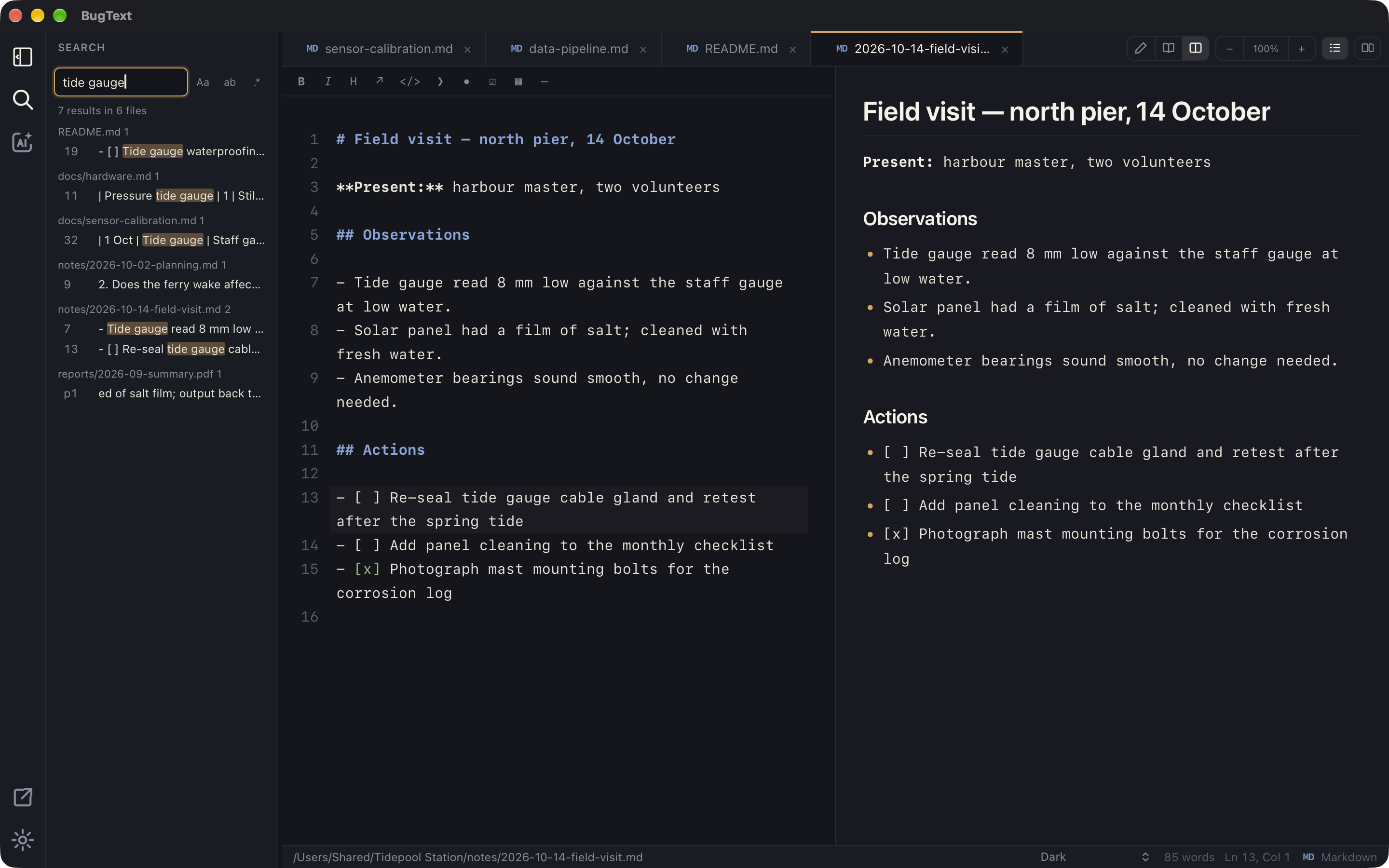Toggle outline list panel icon
This screenshot has height=868, width=1389.
[x=1335, y=48]
